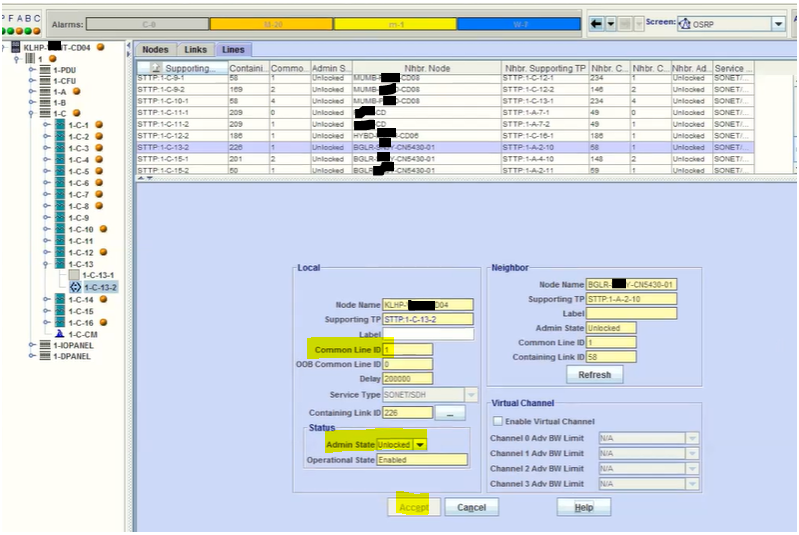Click the teal card icon for 1-C-12
Screen dimensions: 799x535
pyautogui.click(x=60, y=252)
